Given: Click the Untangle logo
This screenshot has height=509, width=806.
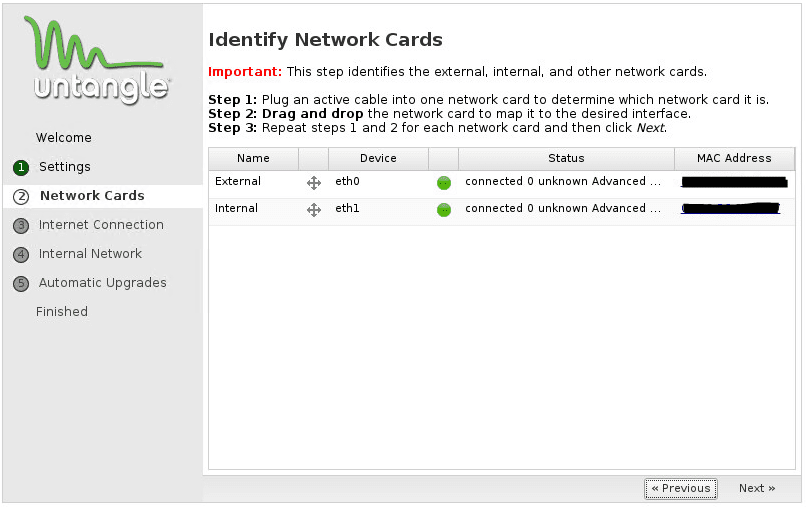Looking at the screenshot, I should (96, 59).
